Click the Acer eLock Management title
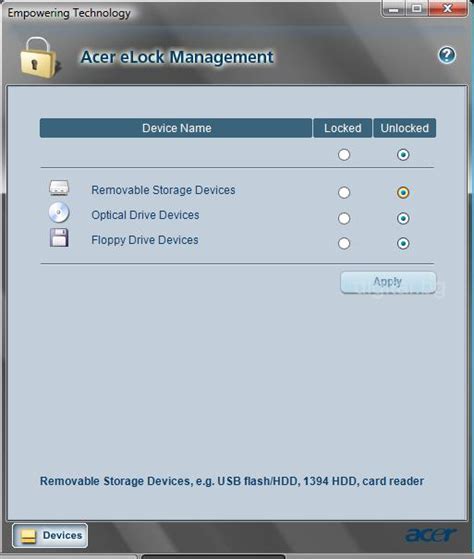474x559 pixels. pyautogui.click(x=177, y=57)
